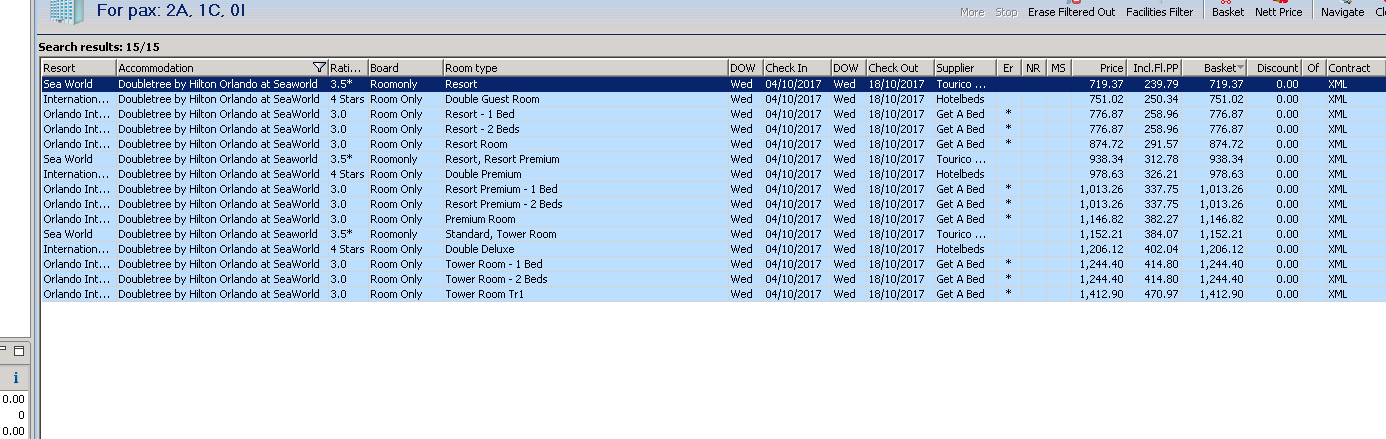The image size is (1386, 439).
Task: Click the Navigate toolbar button
Action: (1342, 12)
